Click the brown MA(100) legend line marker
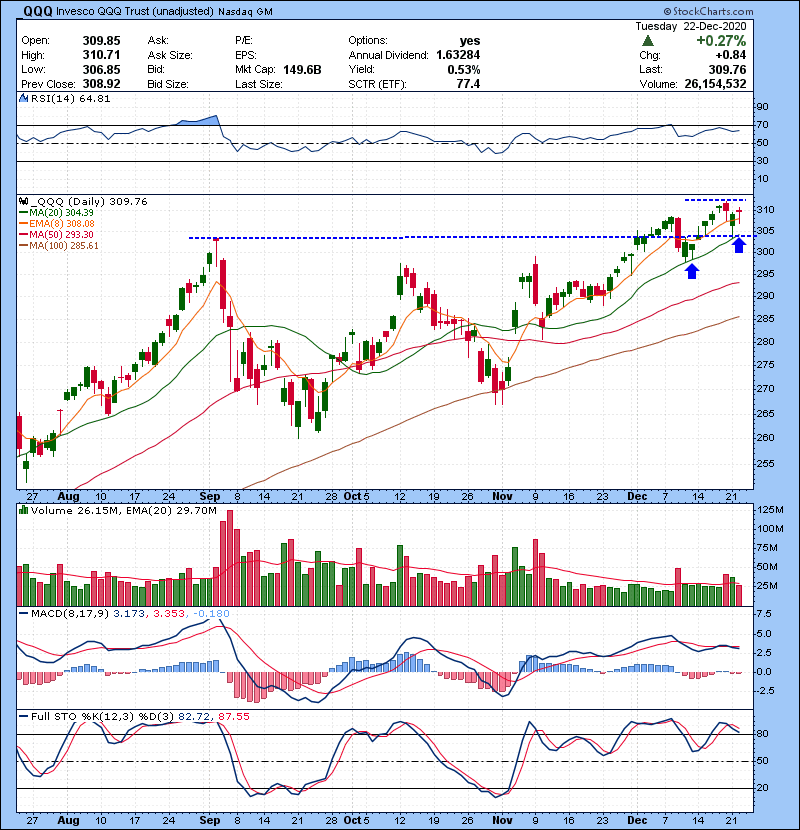 [x=23, y=246]
